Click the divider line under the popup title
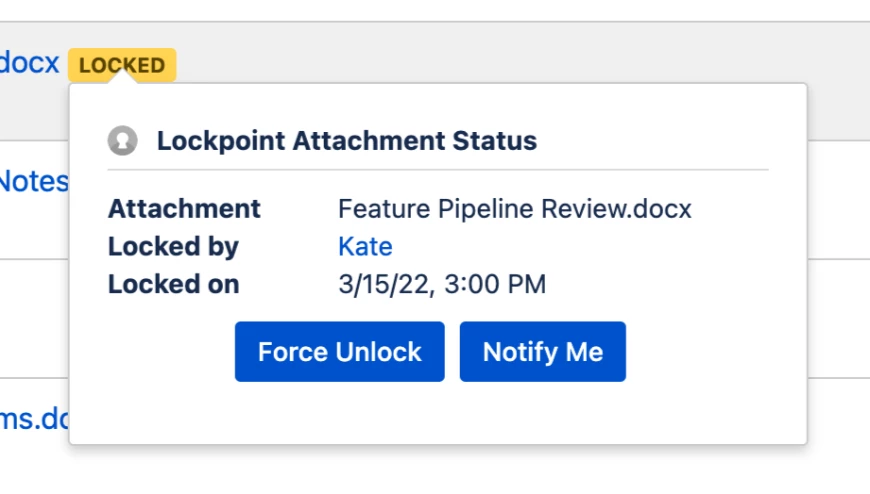Image resolution: width=870 pixels, height=494 pixels. [438, 170]
